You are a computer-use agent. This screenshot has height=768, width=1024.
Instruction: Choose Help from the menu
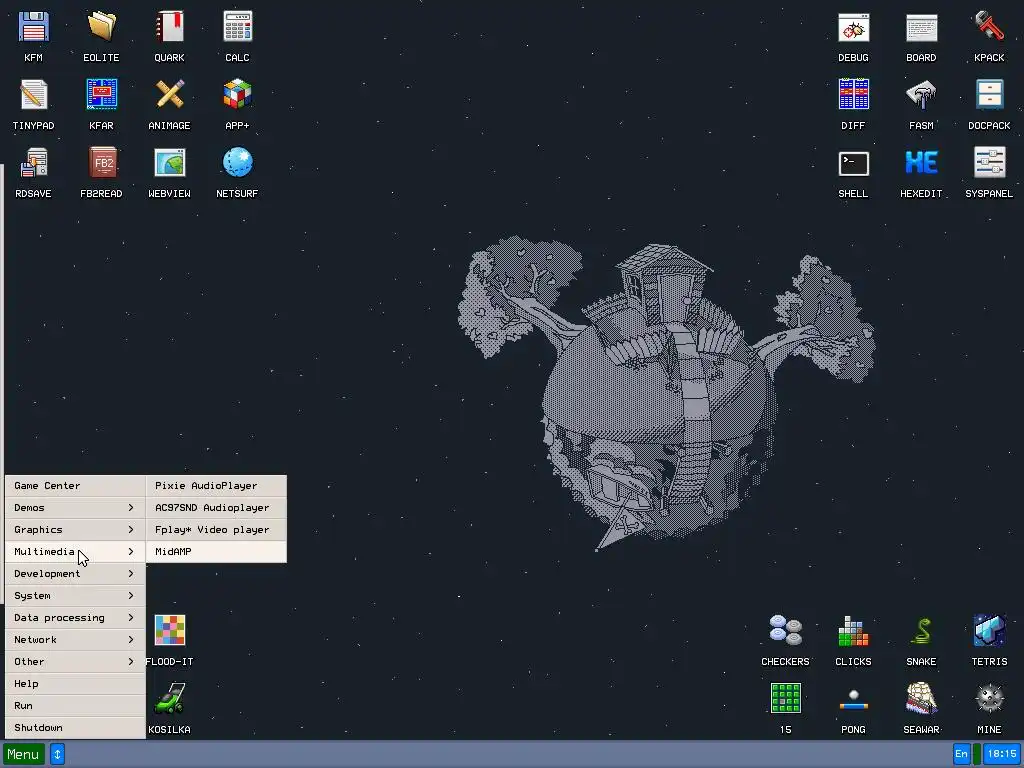[75, 684]
